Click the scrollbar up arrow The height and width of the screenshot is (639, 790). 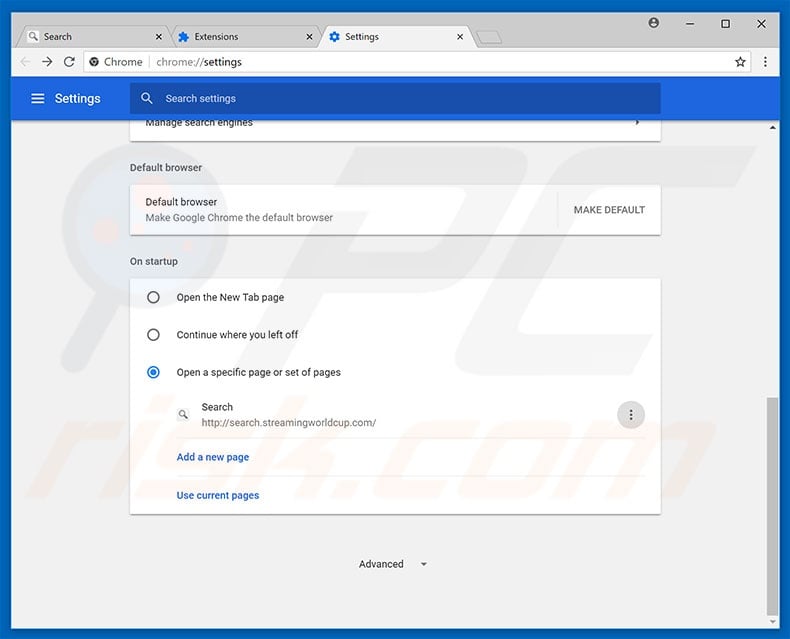pyautogui.click(x=772, y=127)
